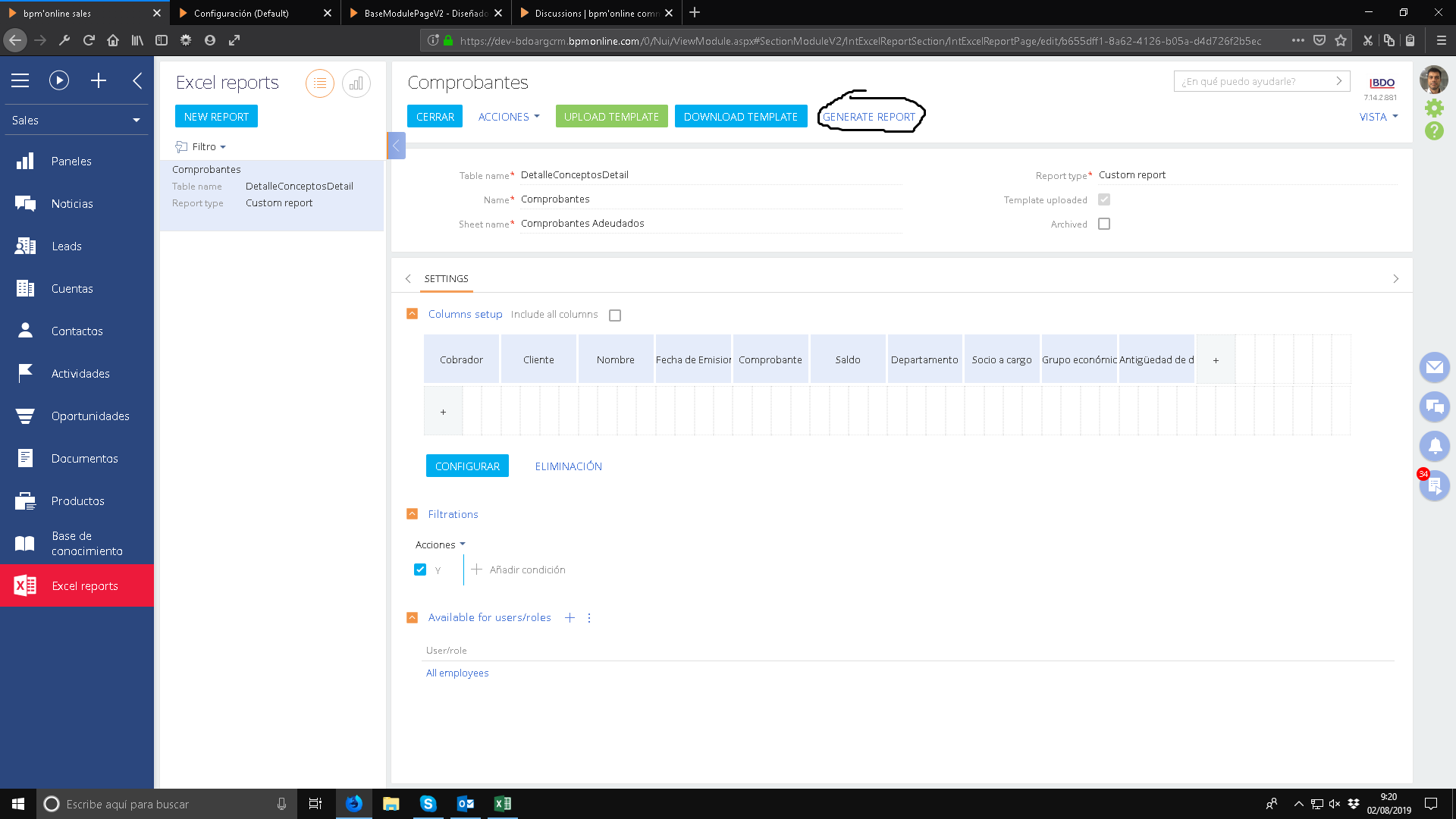Toggle Template uploaded checkbox
Viewport: 1456px width, 819px height.
1104,199
